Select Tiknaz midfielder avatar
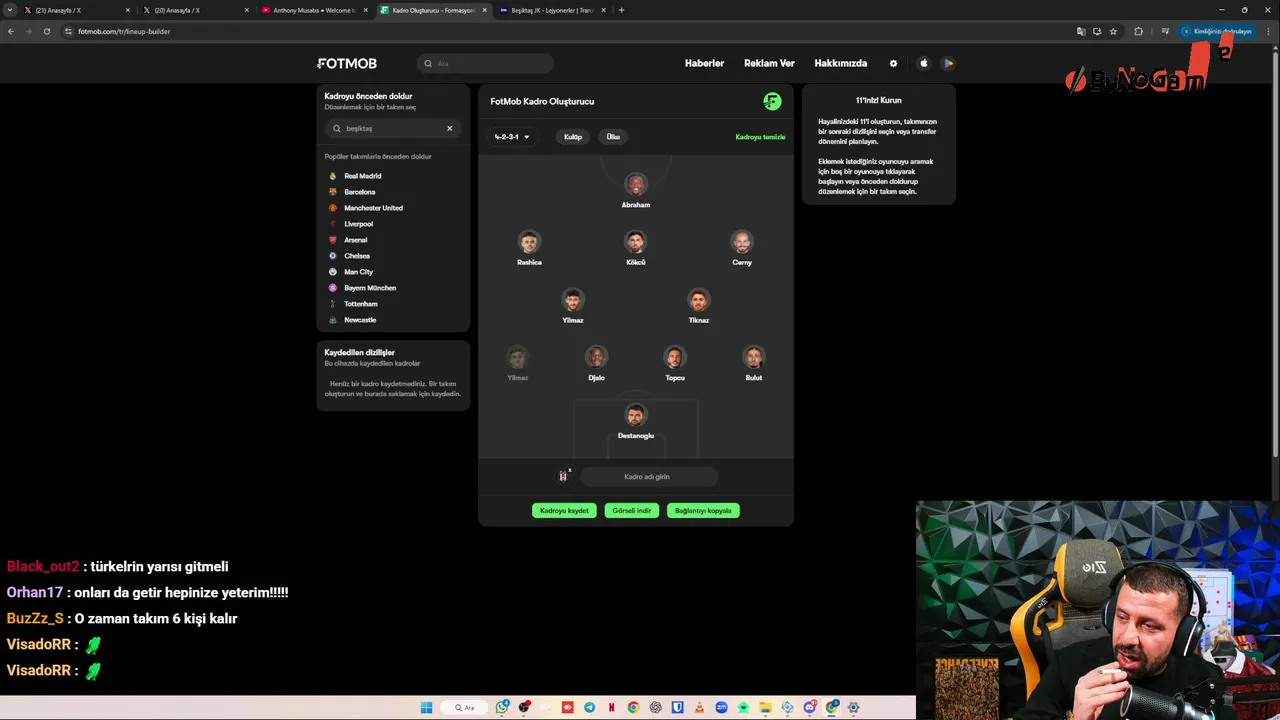1280x720 pixels. coord(699,300)
